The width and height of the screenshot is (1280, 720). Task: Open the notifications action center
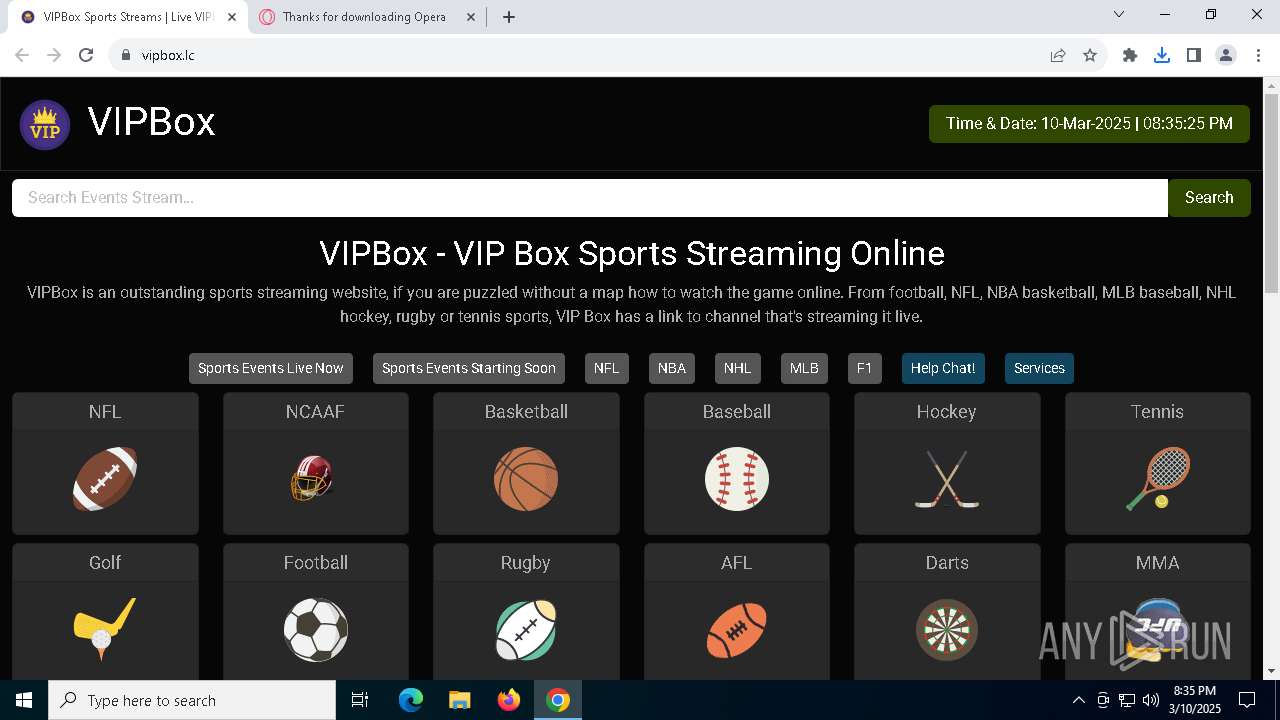tap(1248, 700)
